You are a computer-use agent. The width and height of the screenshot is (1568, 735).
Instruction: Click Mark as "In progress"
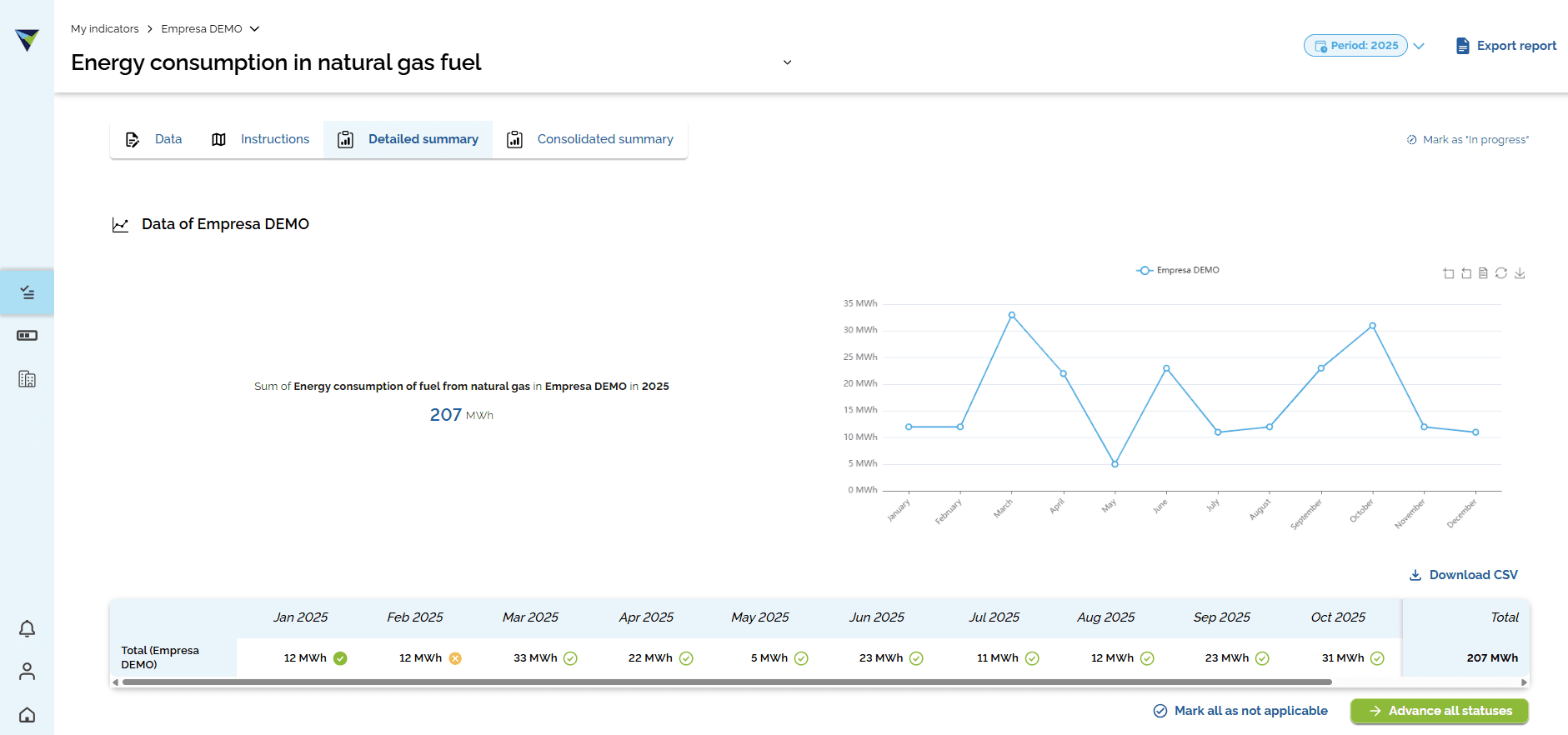pyautogui.click(x=1467, y=140)
